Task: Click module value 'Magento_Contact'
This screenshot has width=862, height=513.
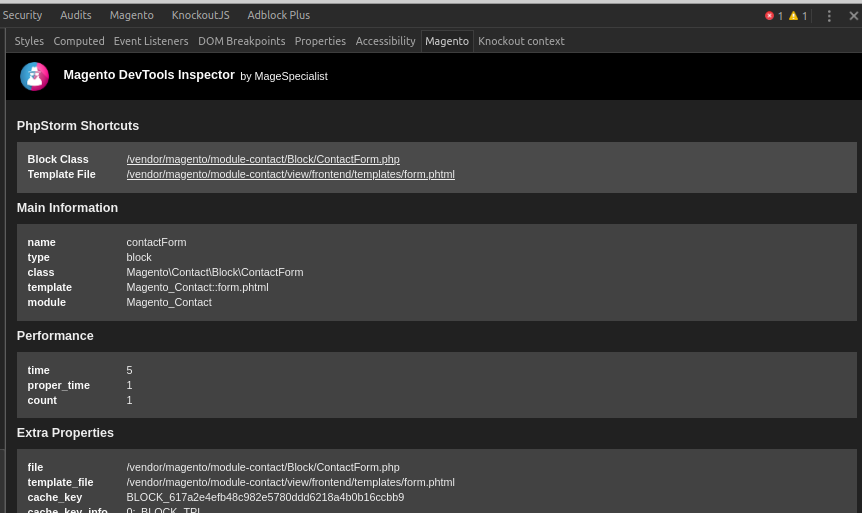Action: pyautogui.click(x=169, y=302)
